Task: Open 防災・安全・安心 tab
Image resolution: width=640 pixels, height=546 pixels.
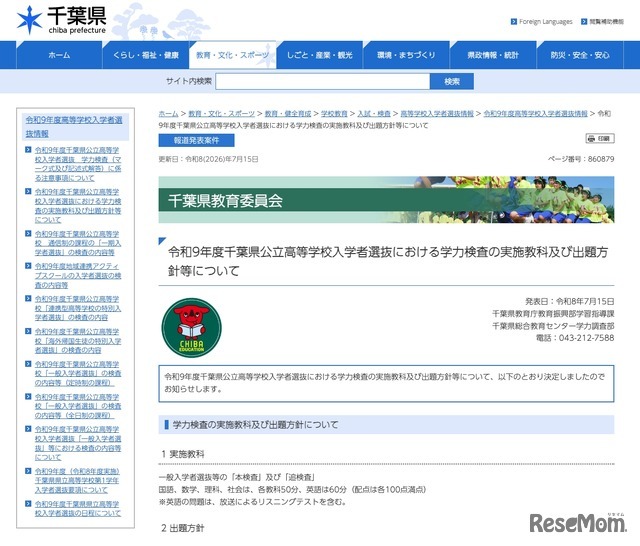Action: pyautogui.click(x=580, y=55)
